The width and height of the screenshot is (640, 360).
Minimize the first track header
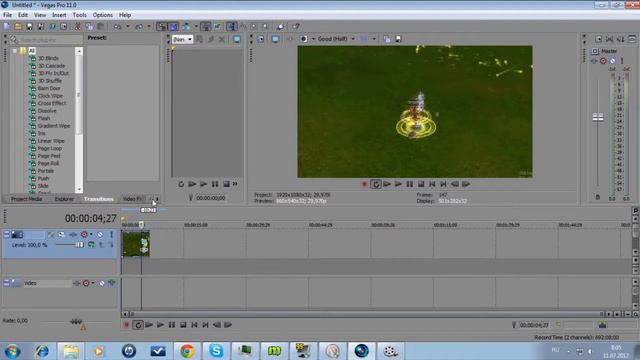click(6, 234)
